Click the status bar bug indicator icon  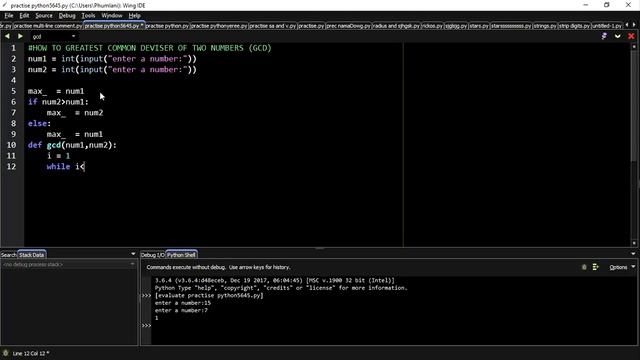6,353
